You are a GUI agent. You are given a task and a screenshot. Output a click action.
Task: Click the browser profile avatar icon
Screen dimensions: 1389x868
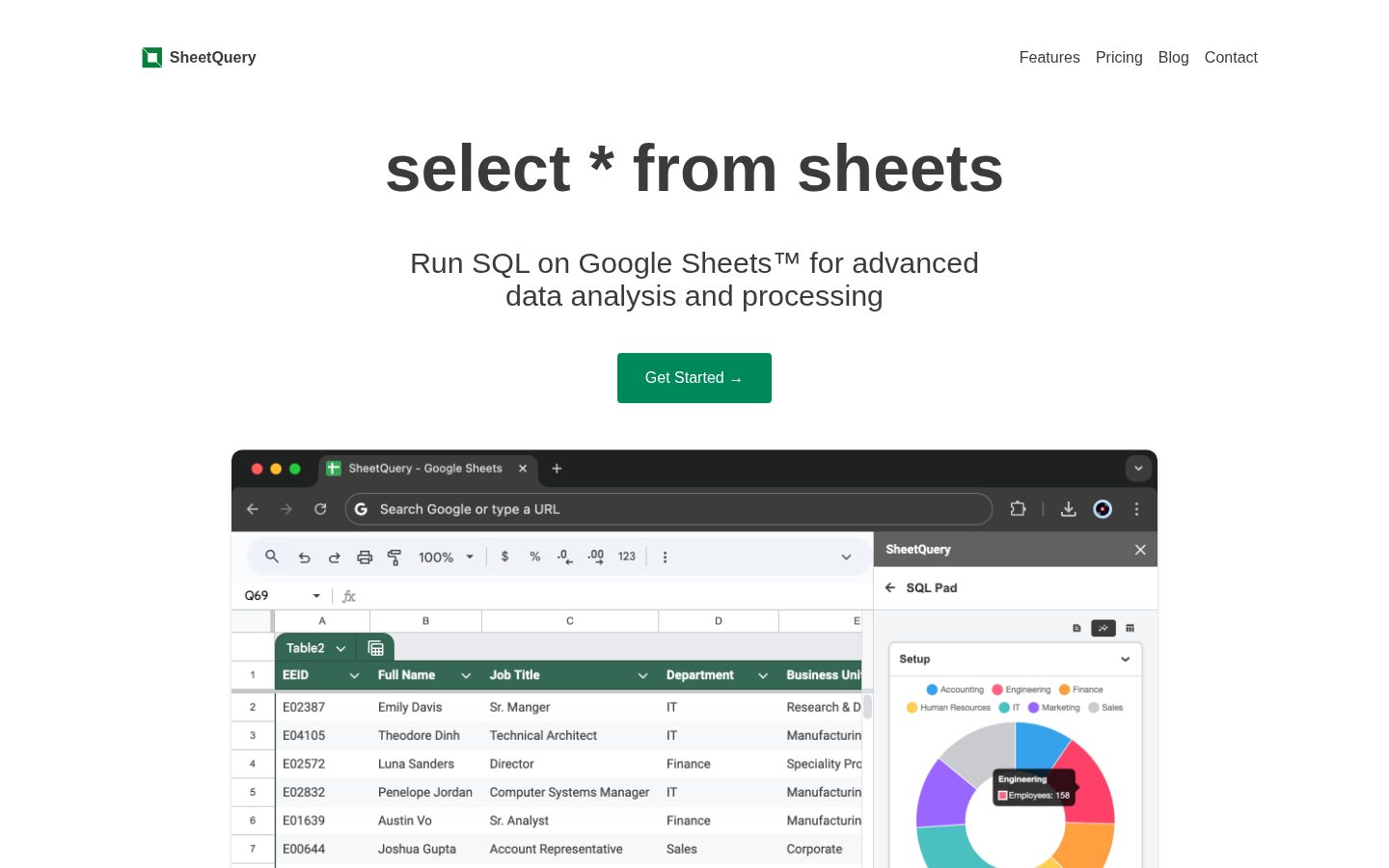(1103, 509)
